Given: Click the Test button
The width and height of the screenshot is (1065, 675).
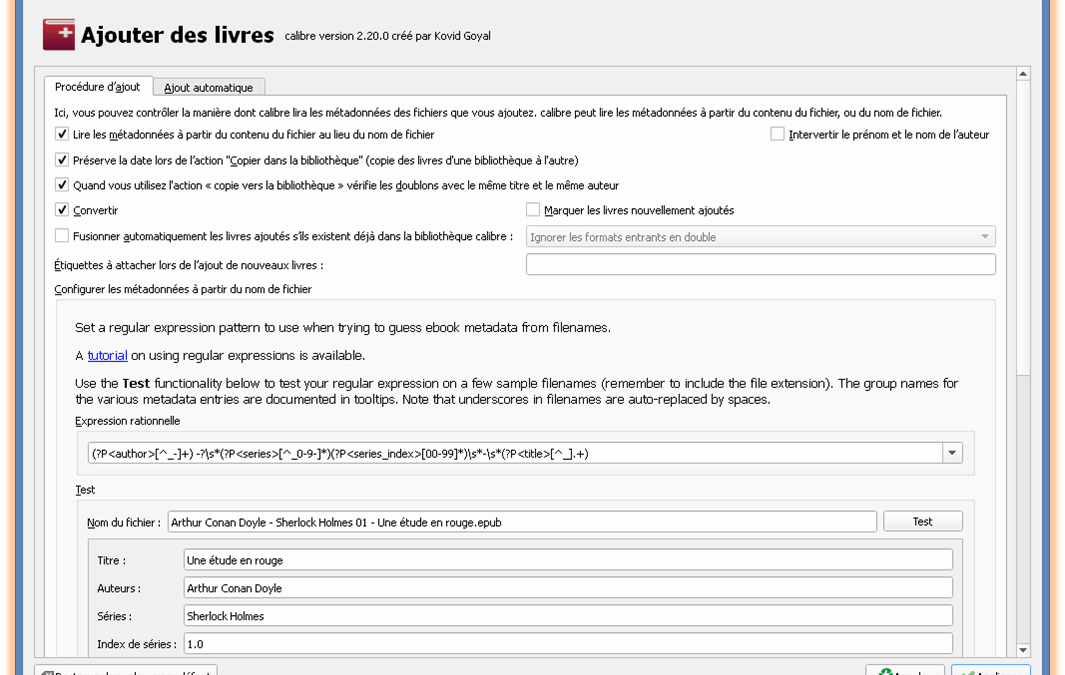Looking at the screenshot, I should (922, 522).
